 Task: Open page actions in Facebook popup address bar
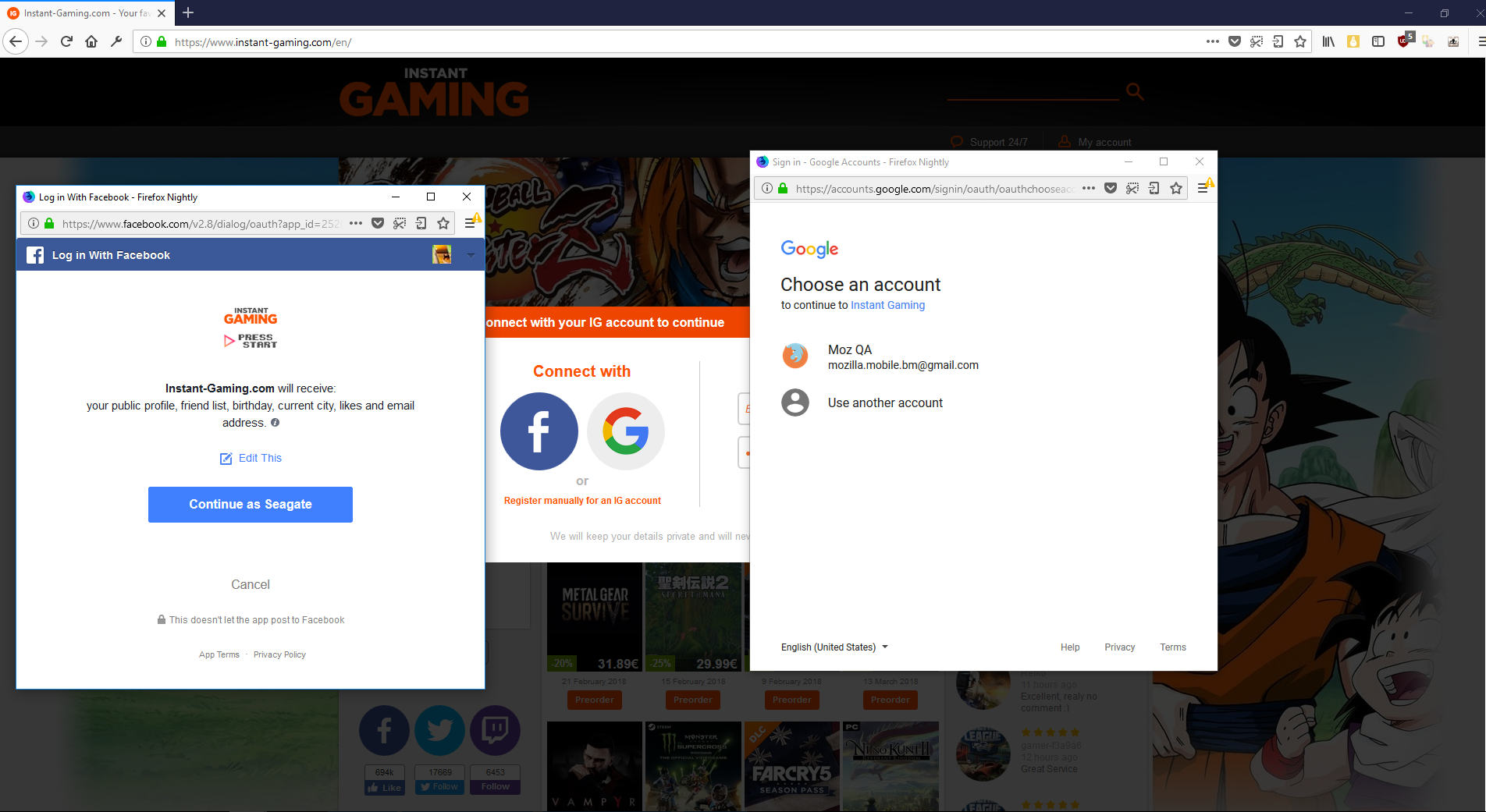coord(356,223)
